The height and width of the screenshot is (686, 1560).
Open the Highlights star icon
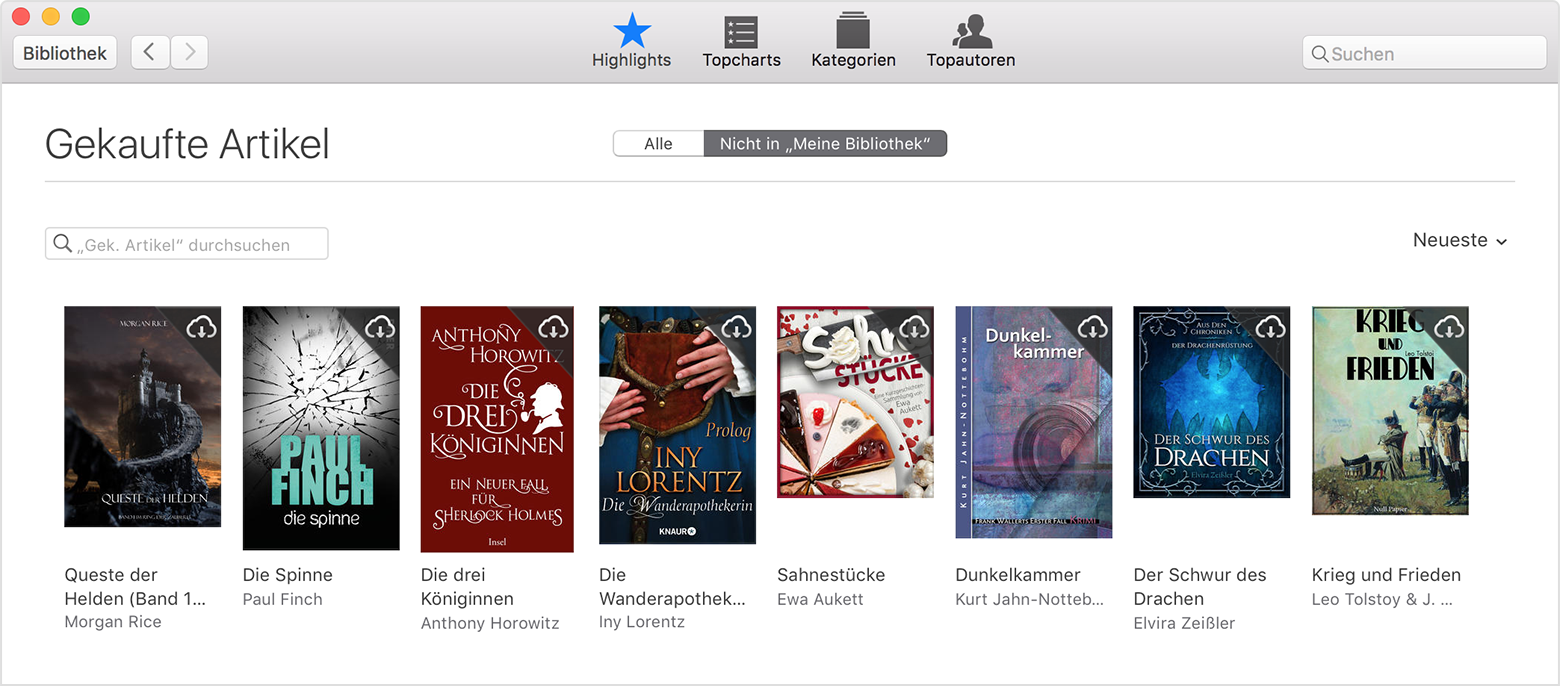(x=632, y=30)
